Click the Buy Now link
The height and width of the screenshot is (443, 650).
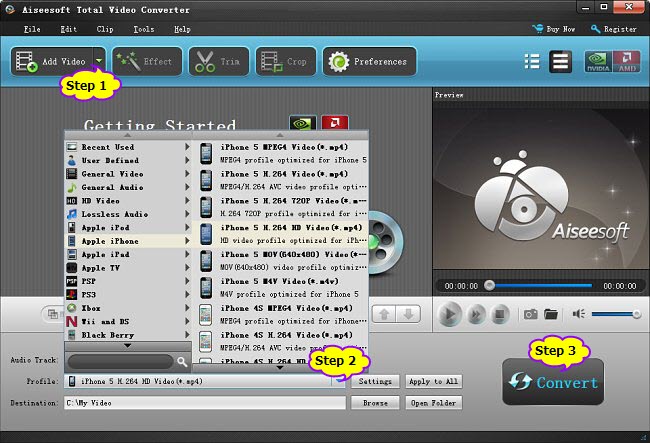pos(554,29)
